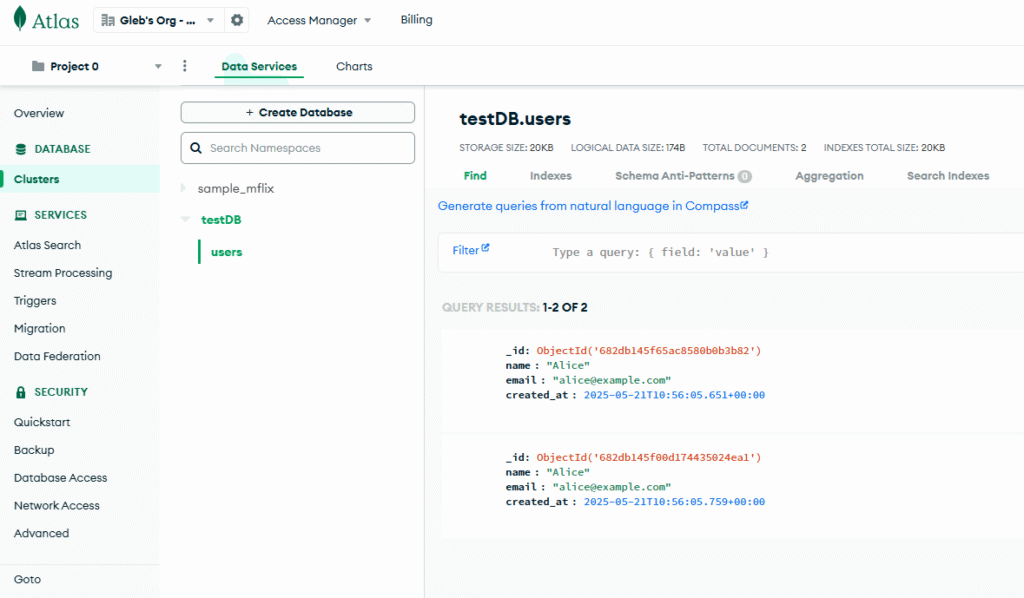Select sample_mflix database name
This screenshot has width=1024, height=598.
click(236, 188)
